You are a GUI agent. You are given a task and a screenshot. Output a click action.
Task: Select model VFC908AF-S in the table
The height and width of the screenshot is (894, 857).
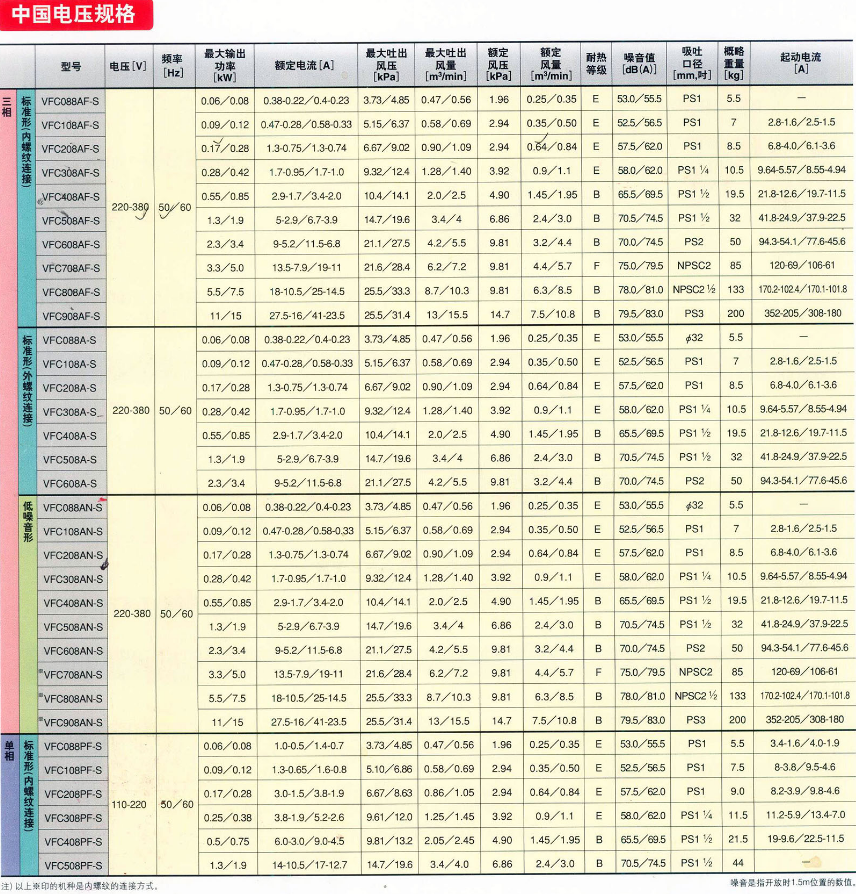click(x=71, y=316)
